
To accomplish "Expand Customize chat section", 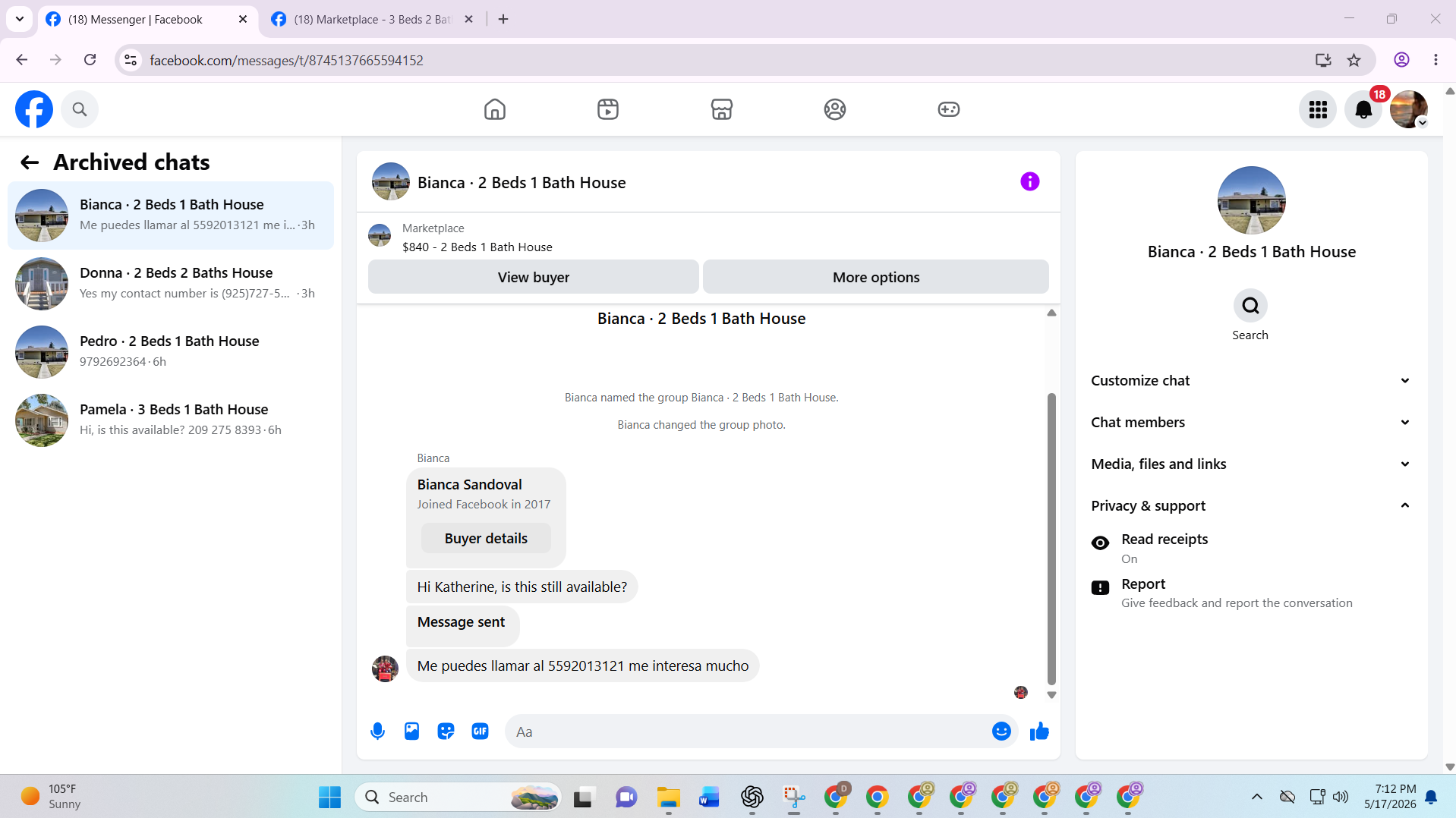I will tap(1251, 380).
